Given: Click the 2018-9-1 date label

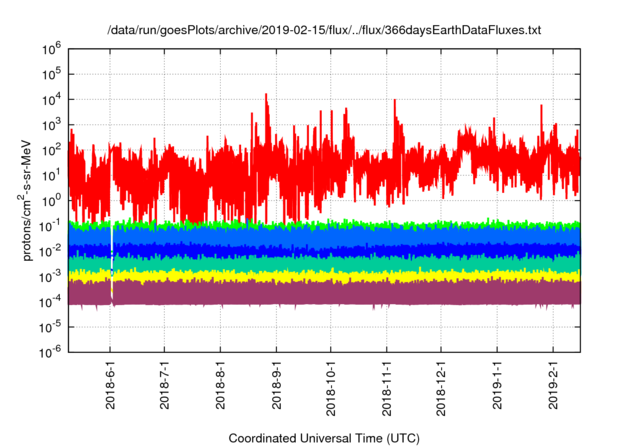Looking at the screenshot, I should coord(276,385).
